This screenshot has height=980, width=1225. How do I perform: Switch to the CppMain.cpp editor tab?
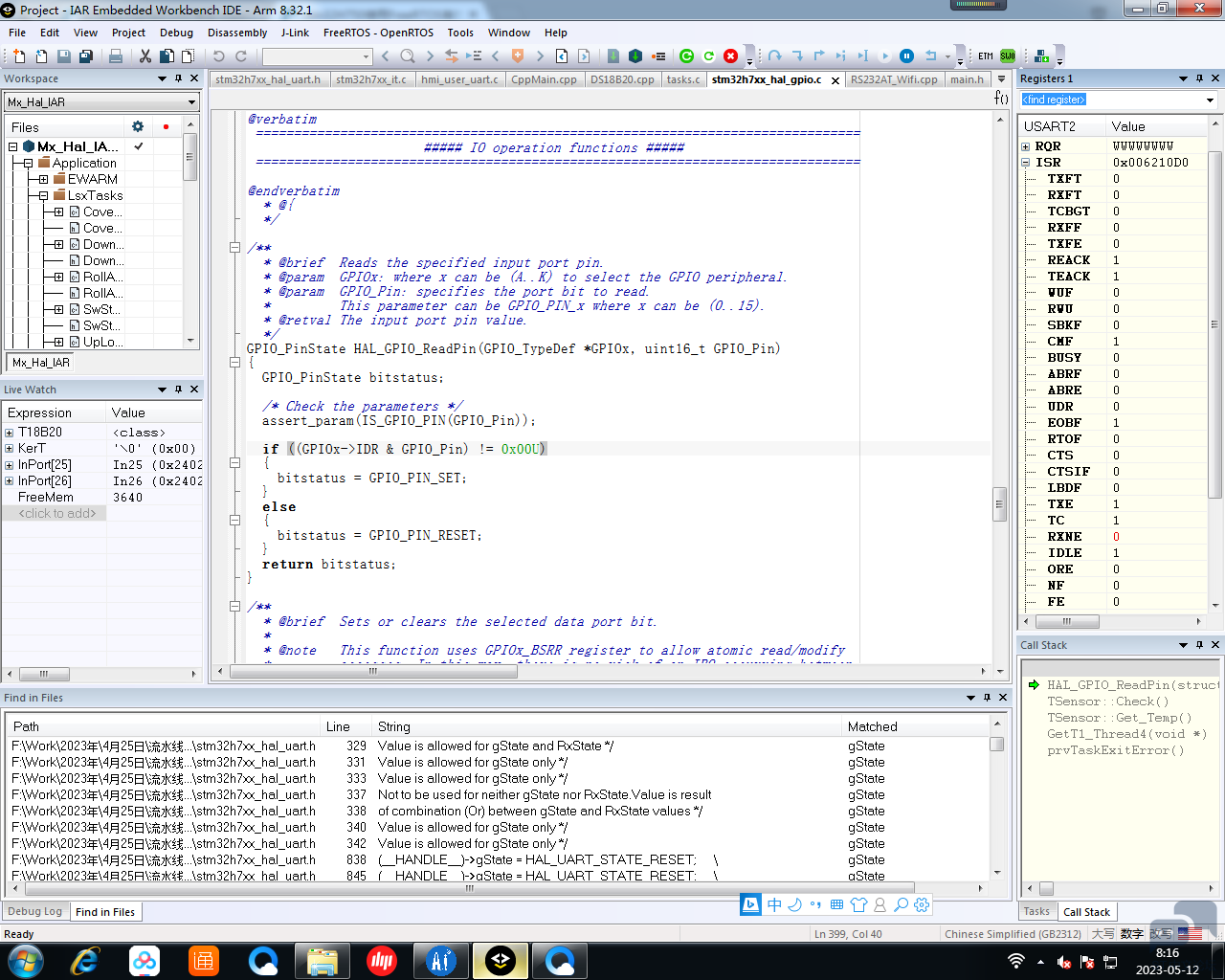544,79
